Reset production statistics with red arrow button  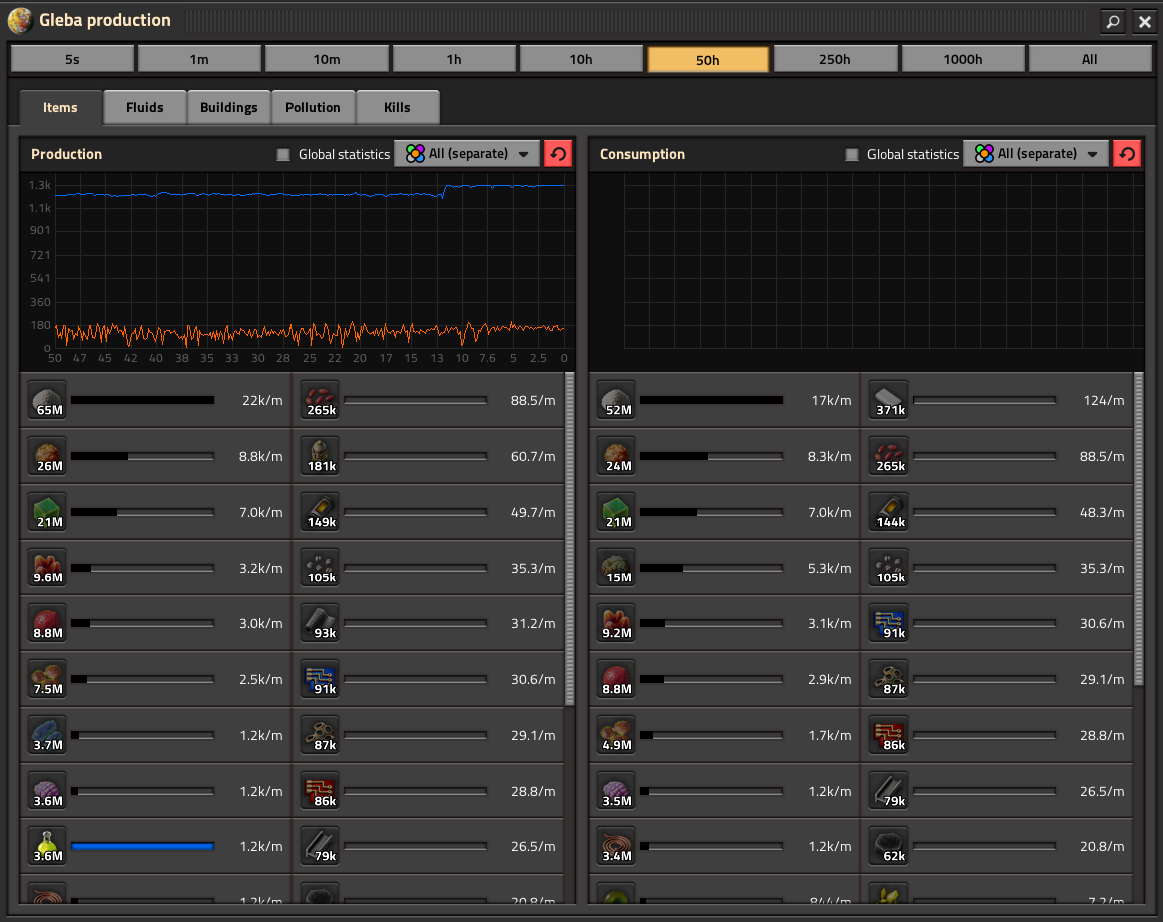point(558,154)
